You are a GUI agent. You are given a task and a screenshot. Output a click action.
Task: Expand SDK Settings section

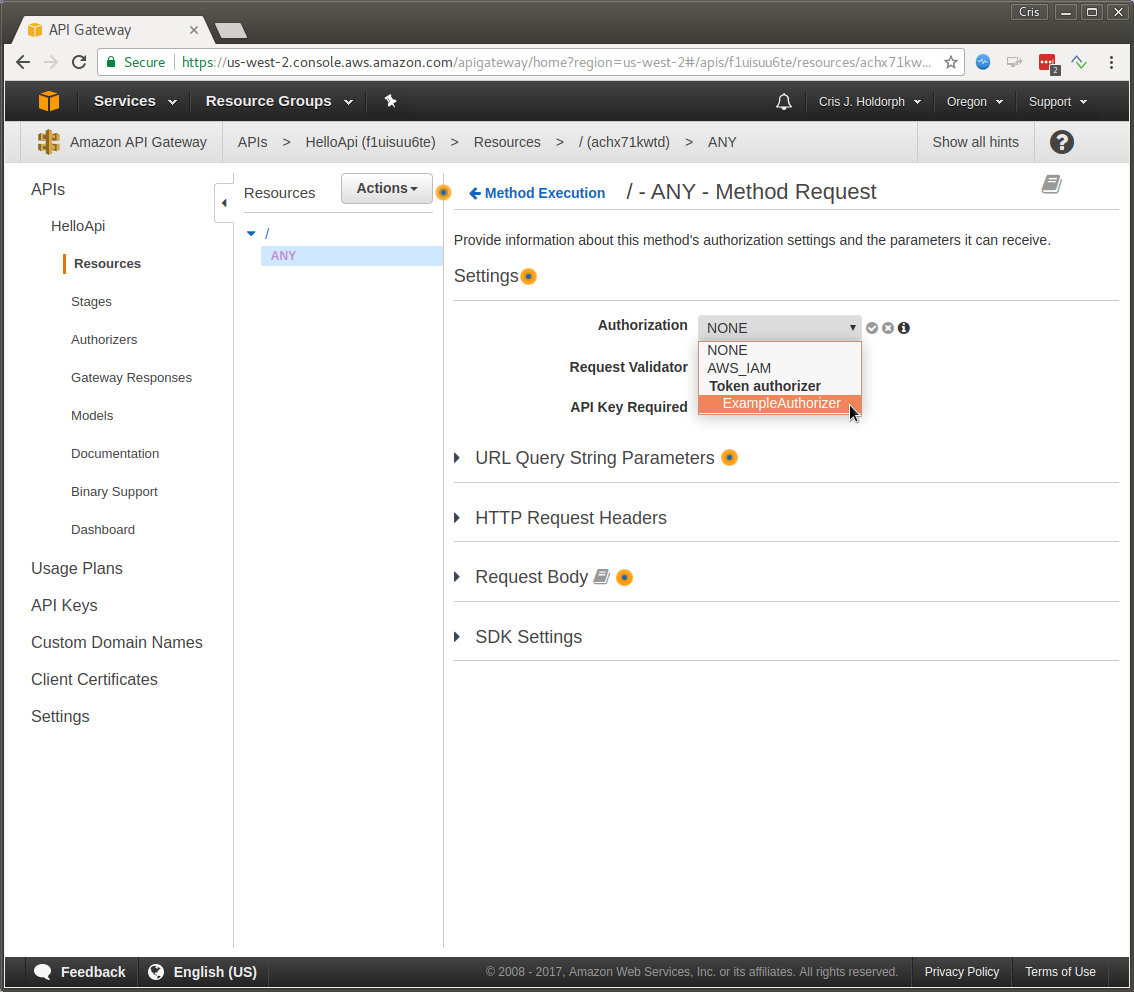click(456, 637)
